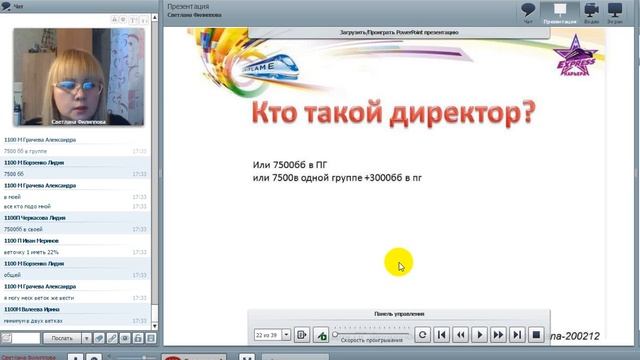The width and height of the screenshot is (640, 360).
Task: Click the chat message 'я могу неск веток же вести'
Action: pos(39,298)
